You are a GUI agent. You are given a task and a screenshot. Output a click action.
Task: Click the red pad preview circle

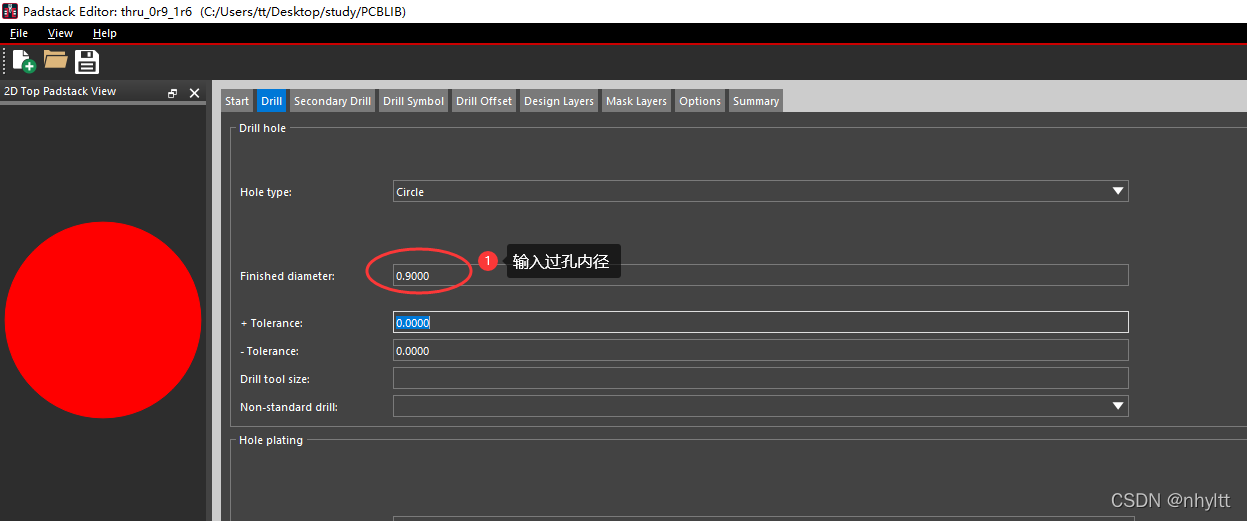[103, 320]
